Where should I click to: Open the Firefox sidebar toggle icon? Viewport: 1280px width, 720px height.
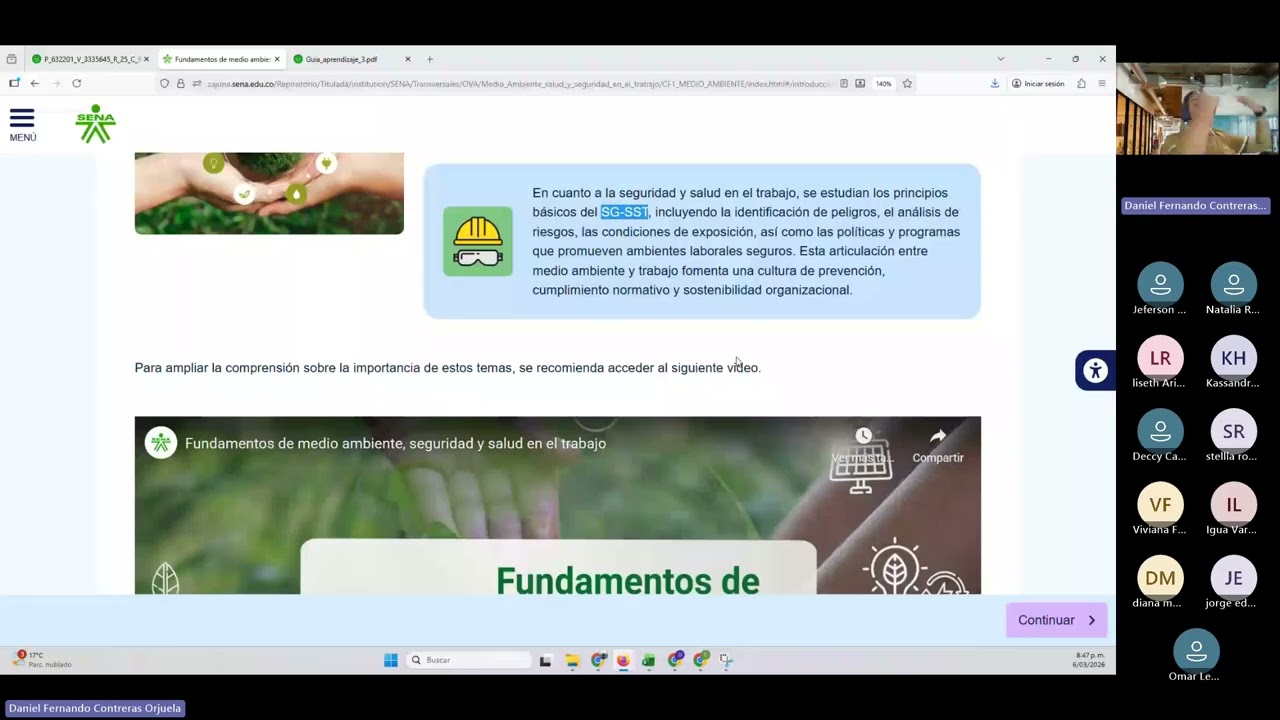coord(14,84)
